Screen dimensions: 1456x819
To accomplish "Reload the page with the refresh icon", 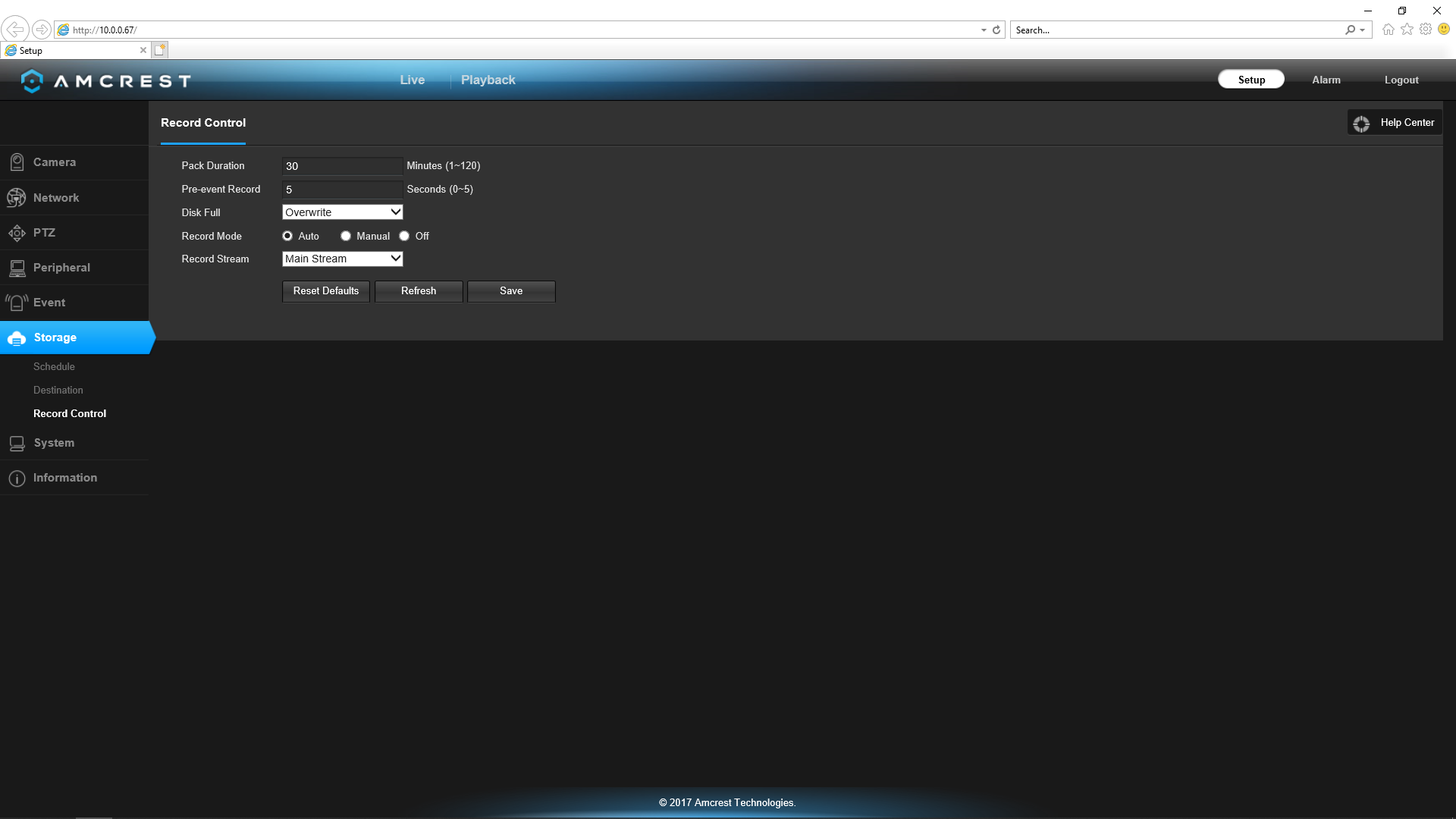I will pos(996,30).
